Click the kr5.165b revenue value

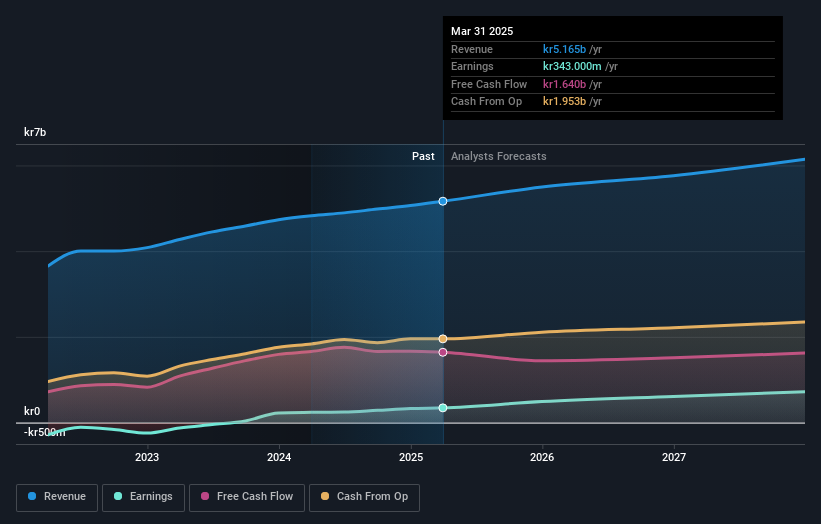point(564,49)
